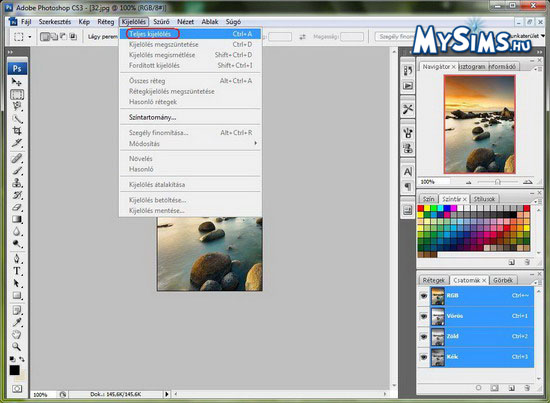The width and height of the screenshot is (550, 403).
Task: Toggle visibility of the Vörös channel
Action: [424, 316]
